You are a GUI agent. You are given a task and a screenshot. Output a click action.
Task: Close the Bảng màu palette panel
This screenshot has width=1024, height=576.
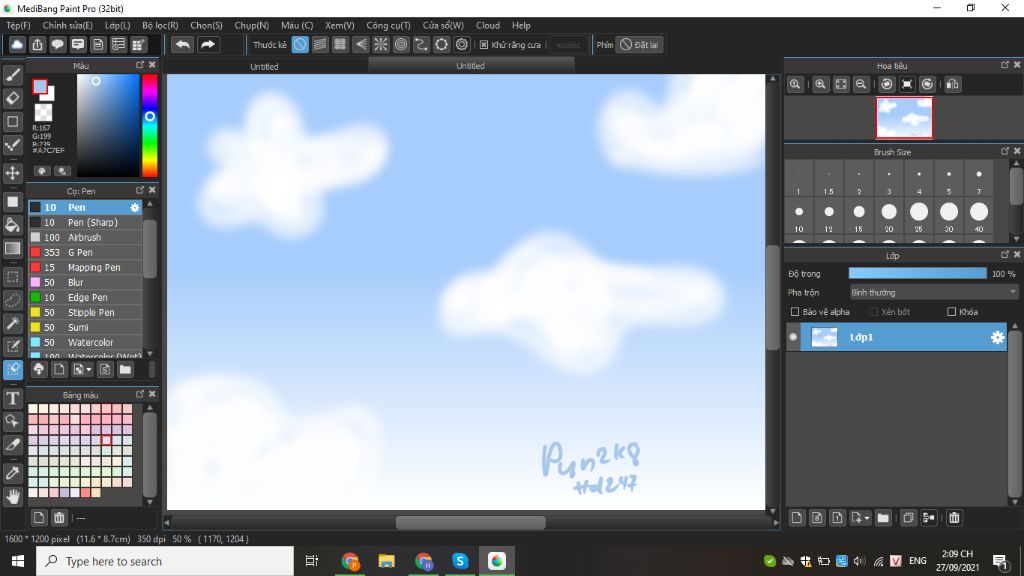[x=152, y=394]
